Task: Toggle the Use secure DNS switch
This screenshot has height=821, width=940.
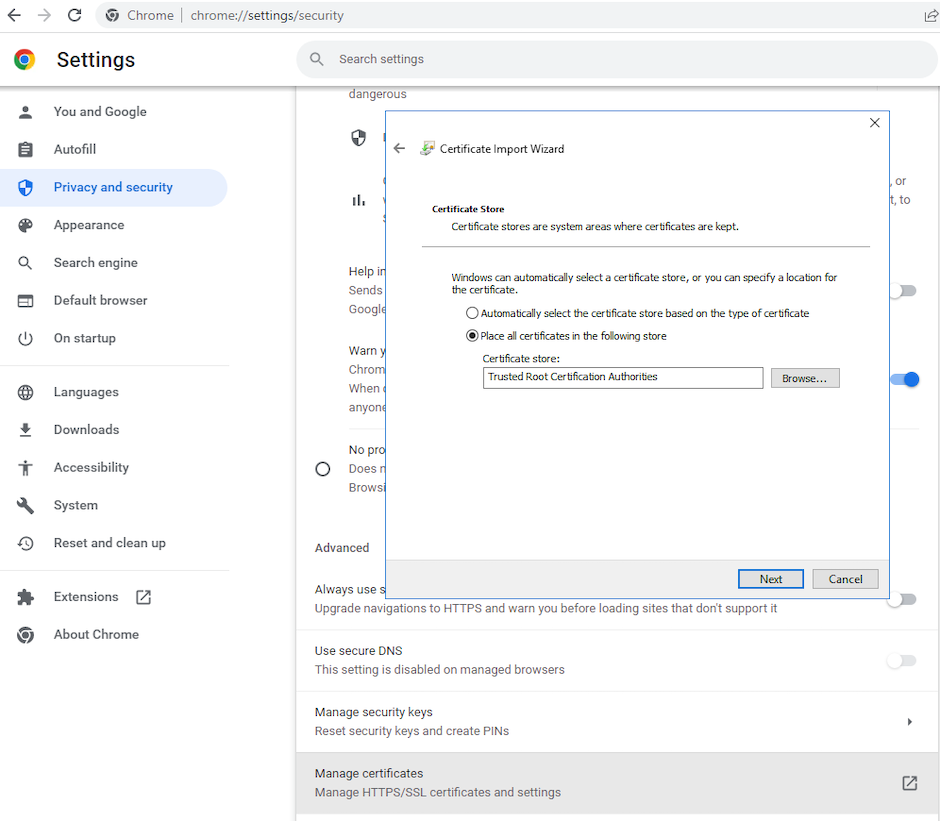Action: (x=902, y=661)
